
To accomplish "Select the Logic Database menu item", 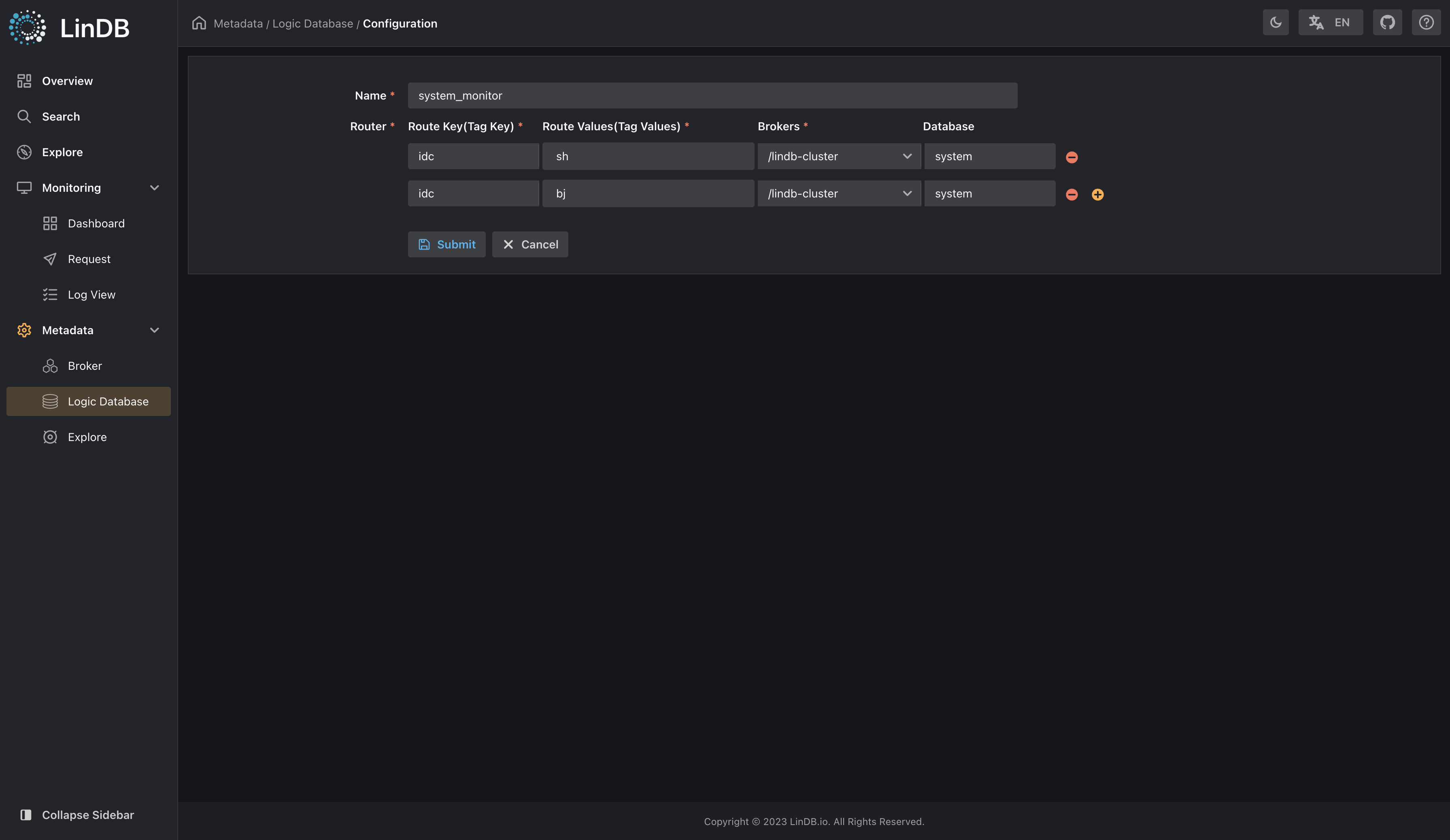I will (108, 401).
